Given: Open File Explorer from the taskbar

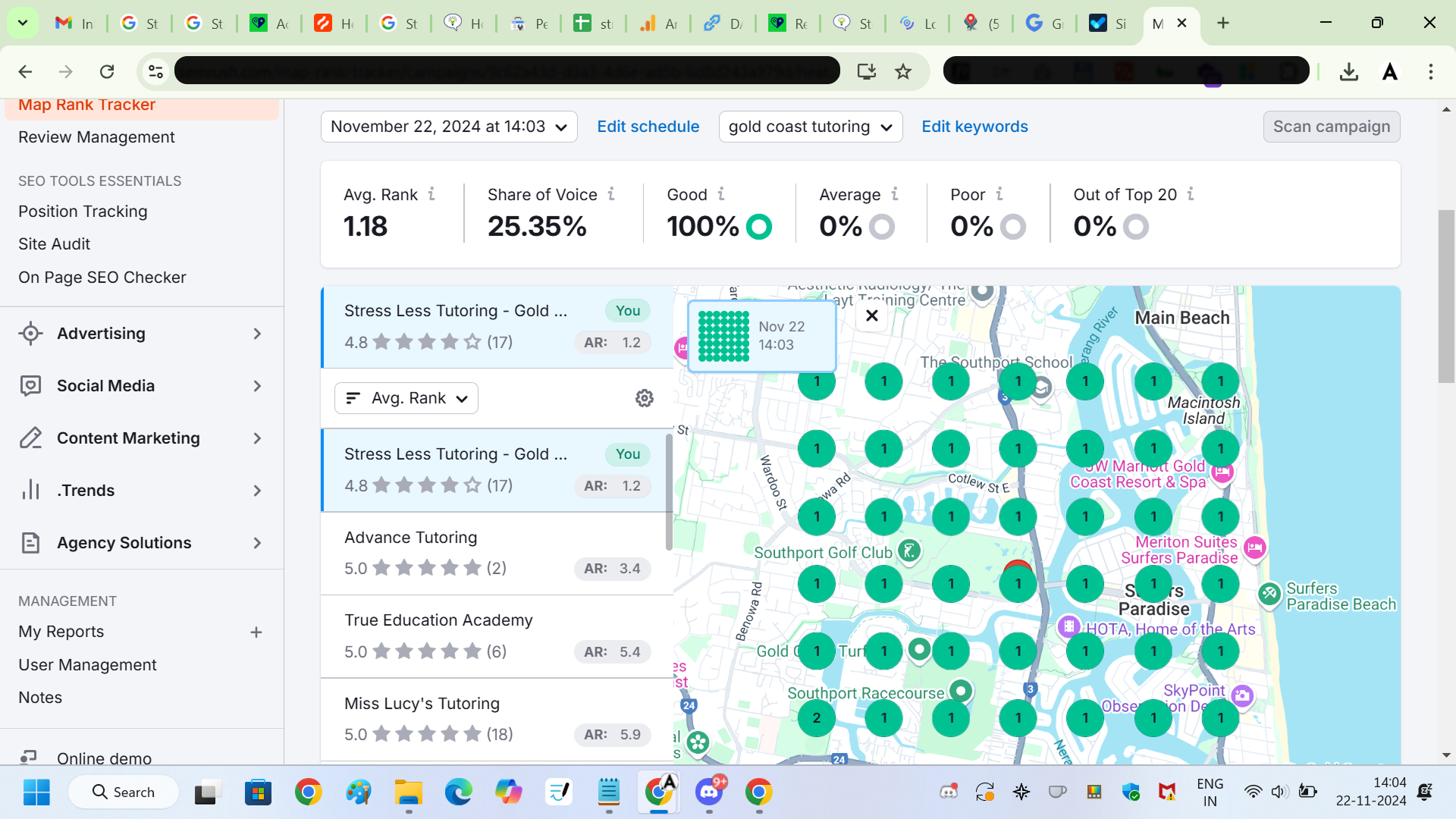Looking at the screenshot, I should (x=409, y=792).
